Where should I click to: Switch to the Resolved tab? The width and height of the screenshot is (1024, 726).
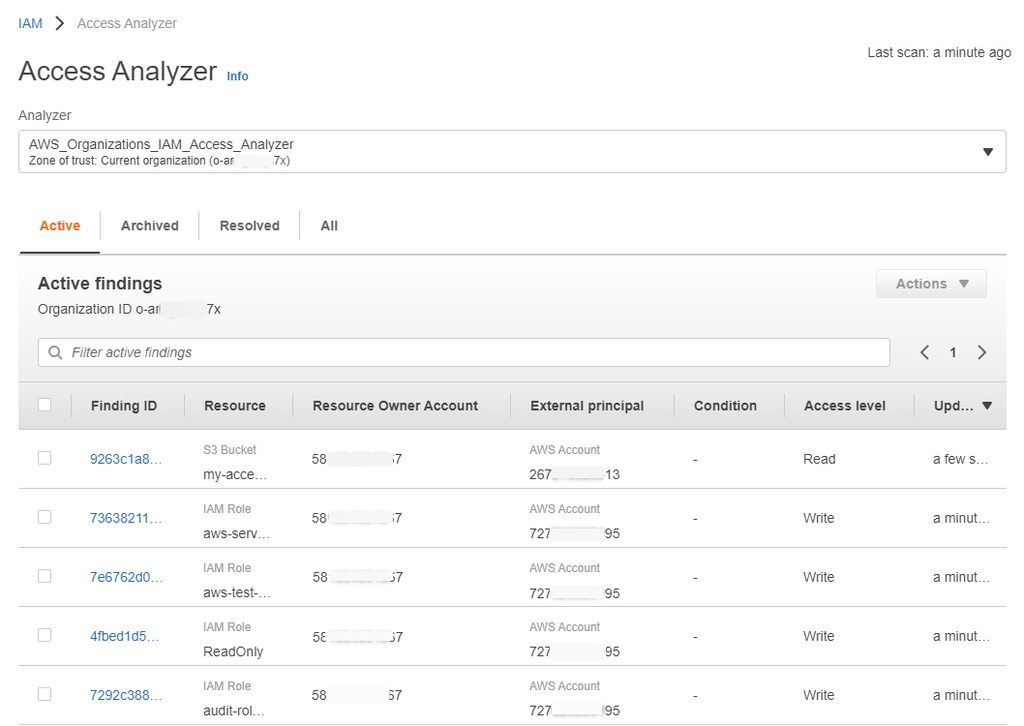click(249, 226)
